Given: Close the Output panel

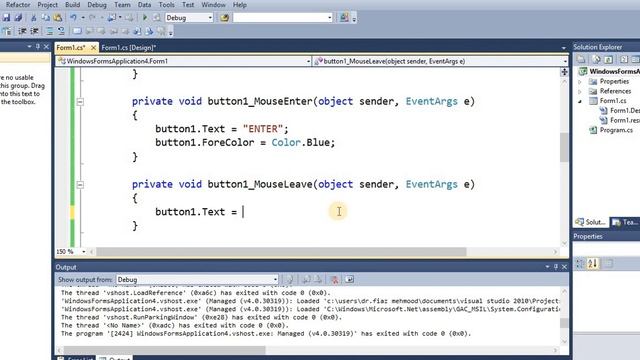Looking at the screenshot, I should (x=564, y=267).
